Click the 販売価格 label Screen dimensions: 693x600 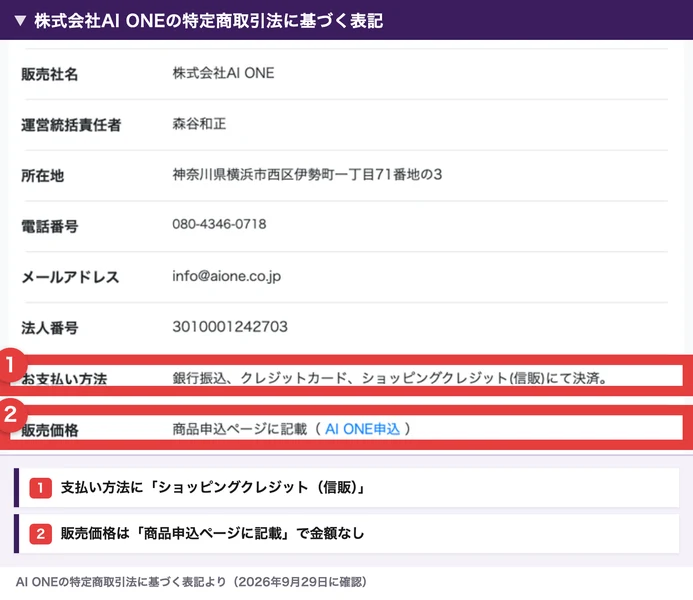click(x=50, y=430)
